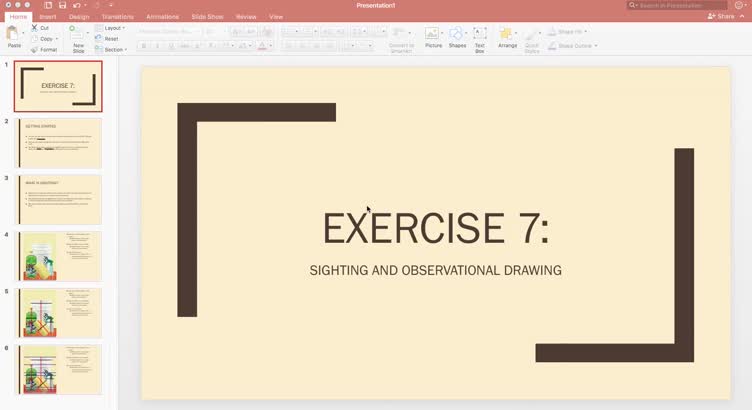Image resolution: width=752 pixels, height=410 pixels.
Task: Click sidebar layout icon in title bar
Action: pyautogui.click(x=48, y=5)
